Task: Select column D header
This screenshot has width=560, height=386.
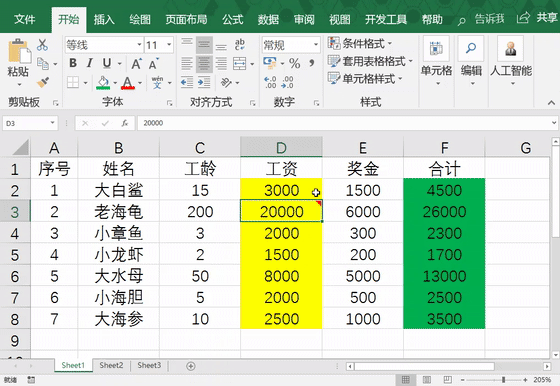Action: tap(281, 147)
